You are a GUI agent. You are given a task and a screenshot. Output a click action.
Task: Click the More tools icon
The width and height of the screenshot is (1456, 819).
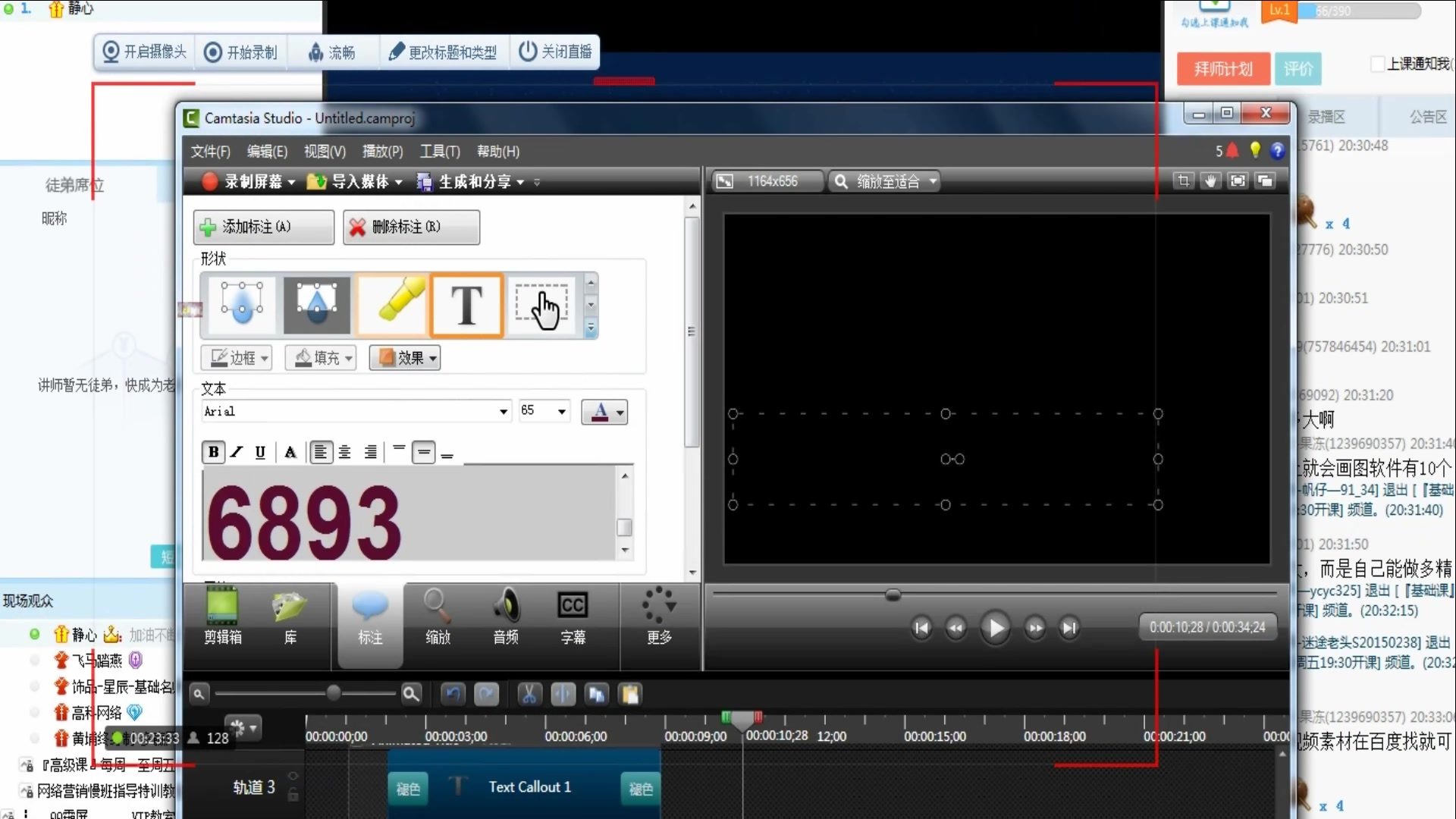click(x=658, y=617)
